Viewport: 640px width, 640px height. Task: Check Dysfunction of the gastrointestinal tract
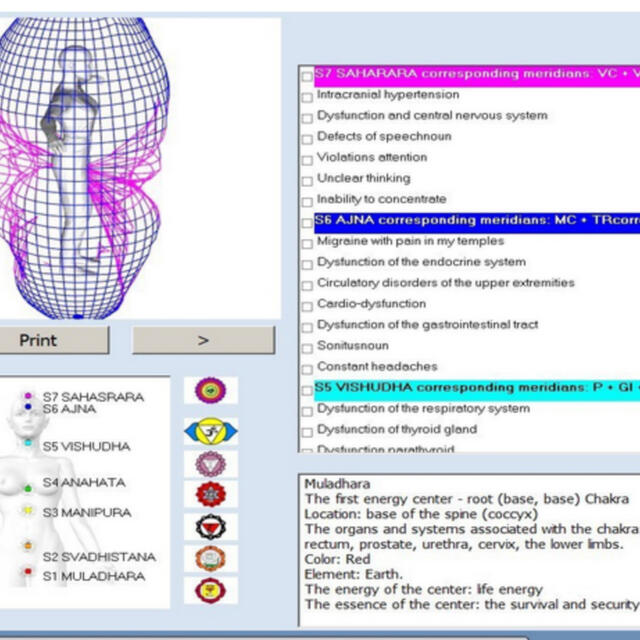(x=307, y=327)
